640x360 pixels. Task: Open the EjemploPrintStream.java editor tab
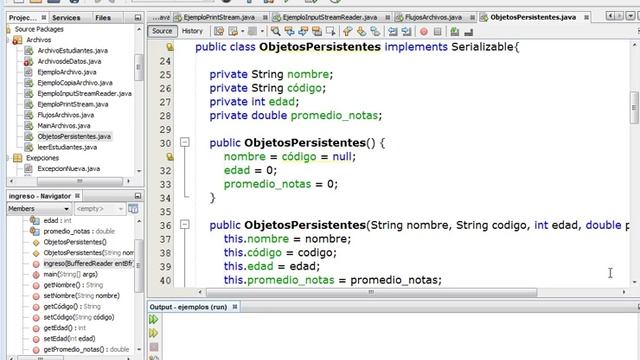pos(219,17)
